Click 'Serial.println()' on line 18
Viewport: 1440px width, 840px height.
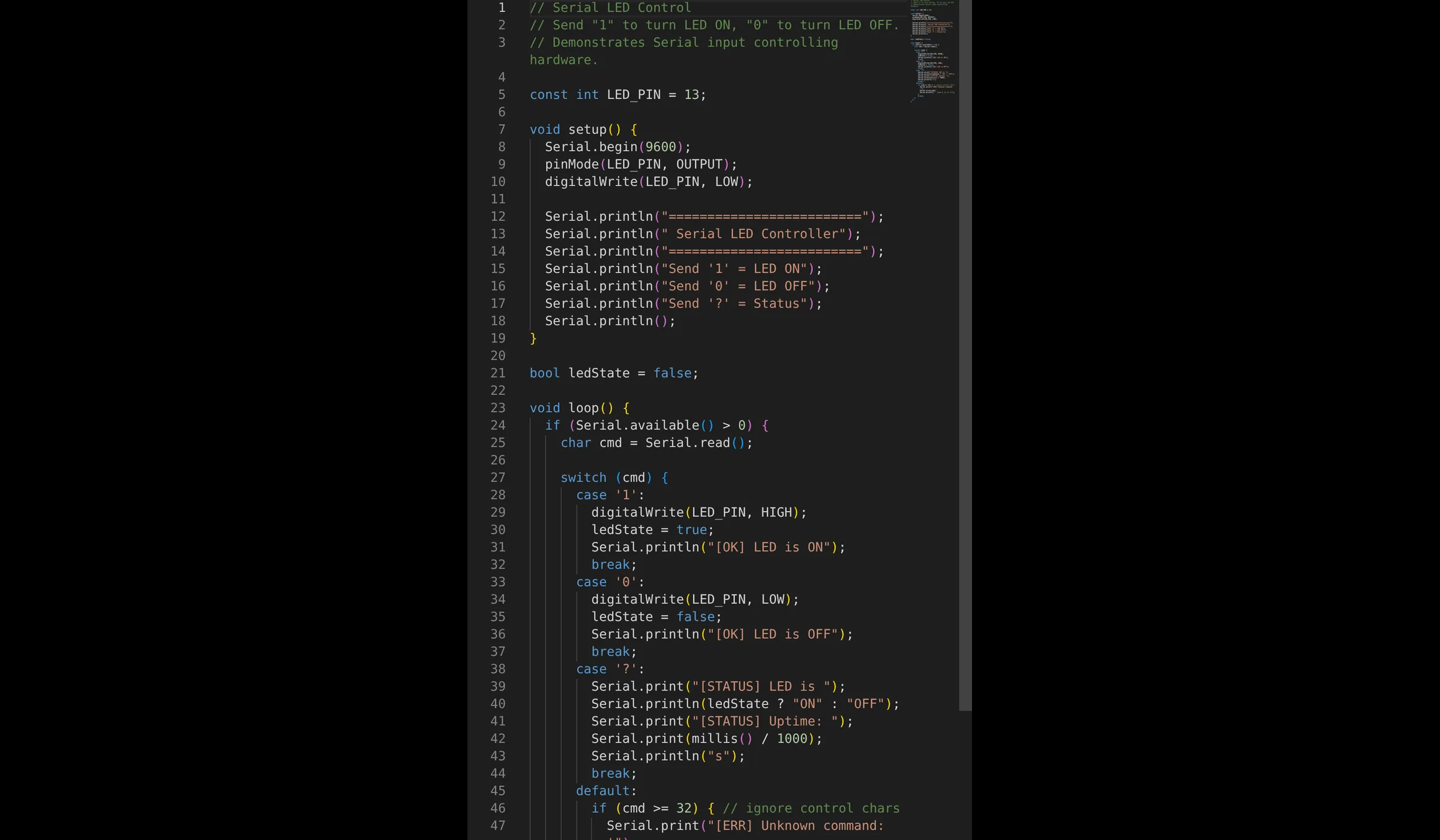(610, 321)
